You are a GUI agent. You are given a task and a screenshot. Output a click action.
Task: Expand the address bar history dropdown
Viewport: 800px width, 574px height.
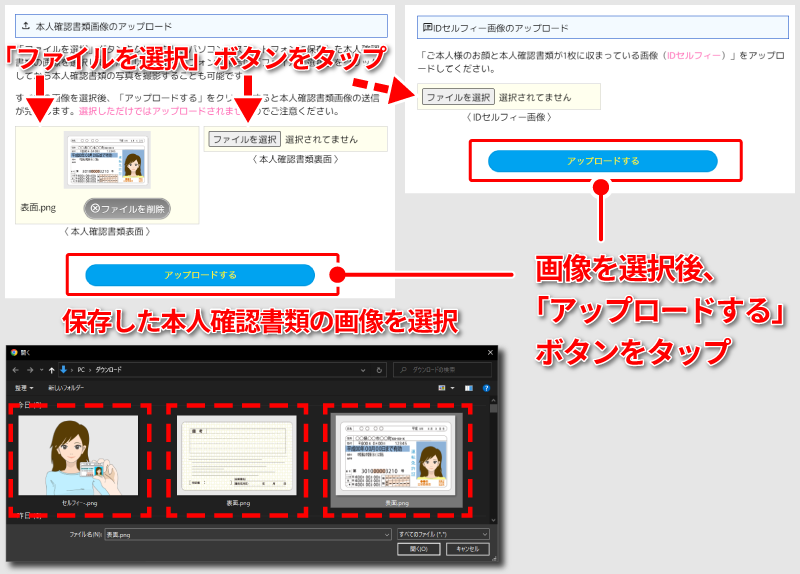(x=365, y=369)
